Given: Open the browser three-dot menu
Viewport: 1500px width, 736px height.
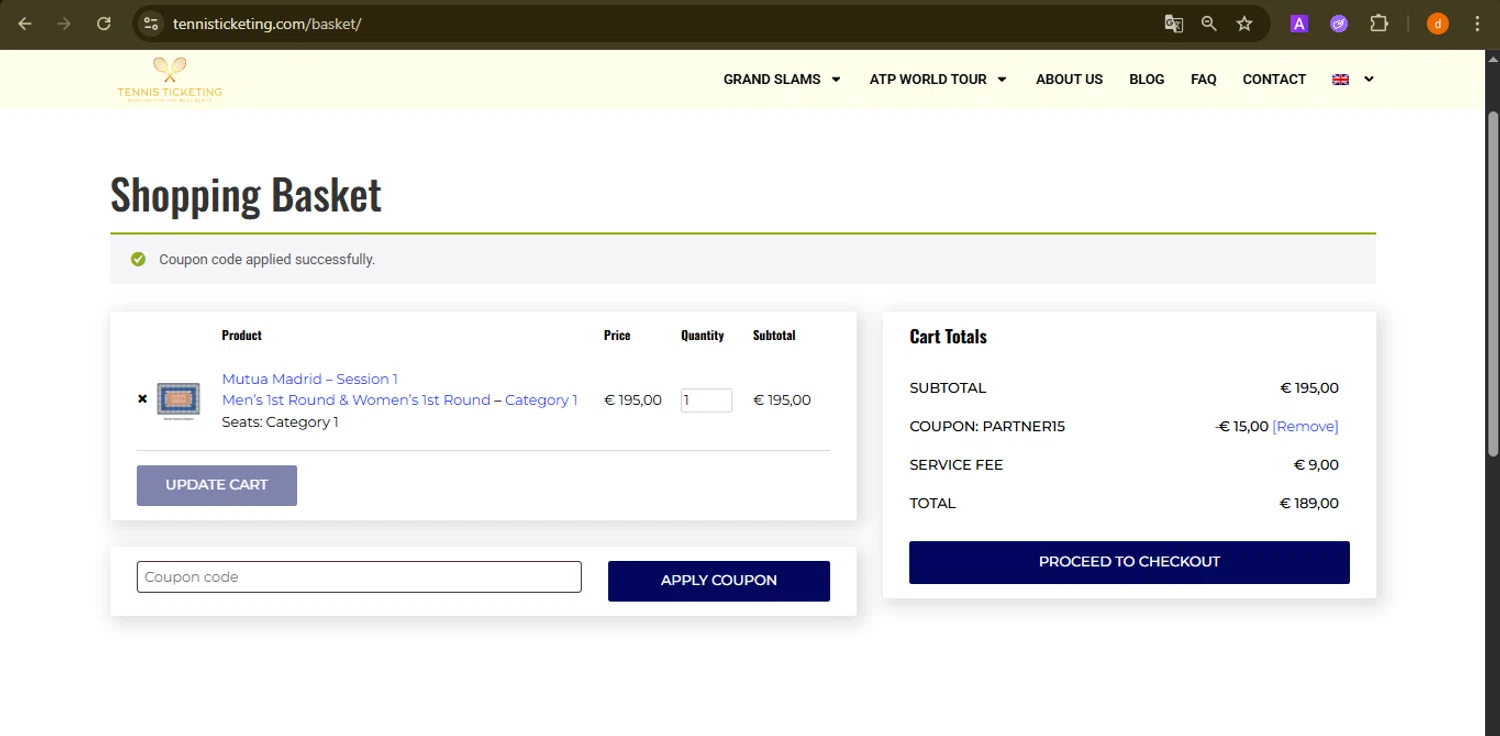Looking at the screenshot, I should (x=1477, y=24).
